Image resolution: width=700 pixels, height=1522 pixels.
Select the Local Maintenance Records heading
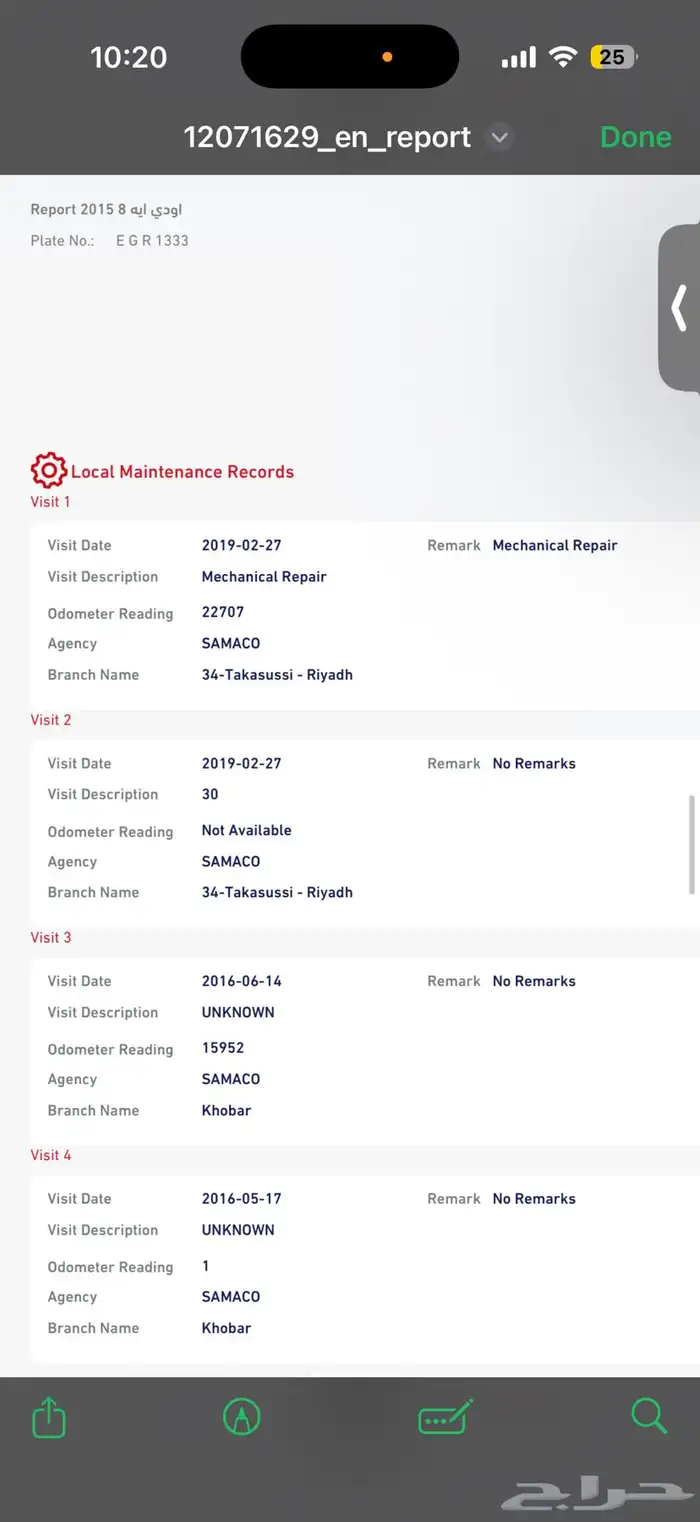click(182, 472)
